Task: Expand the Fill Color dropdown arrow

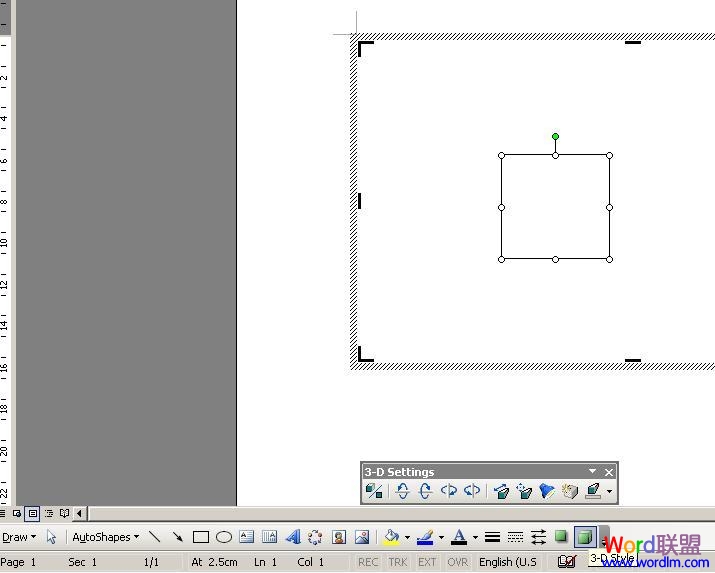Action: click(407, 537)
